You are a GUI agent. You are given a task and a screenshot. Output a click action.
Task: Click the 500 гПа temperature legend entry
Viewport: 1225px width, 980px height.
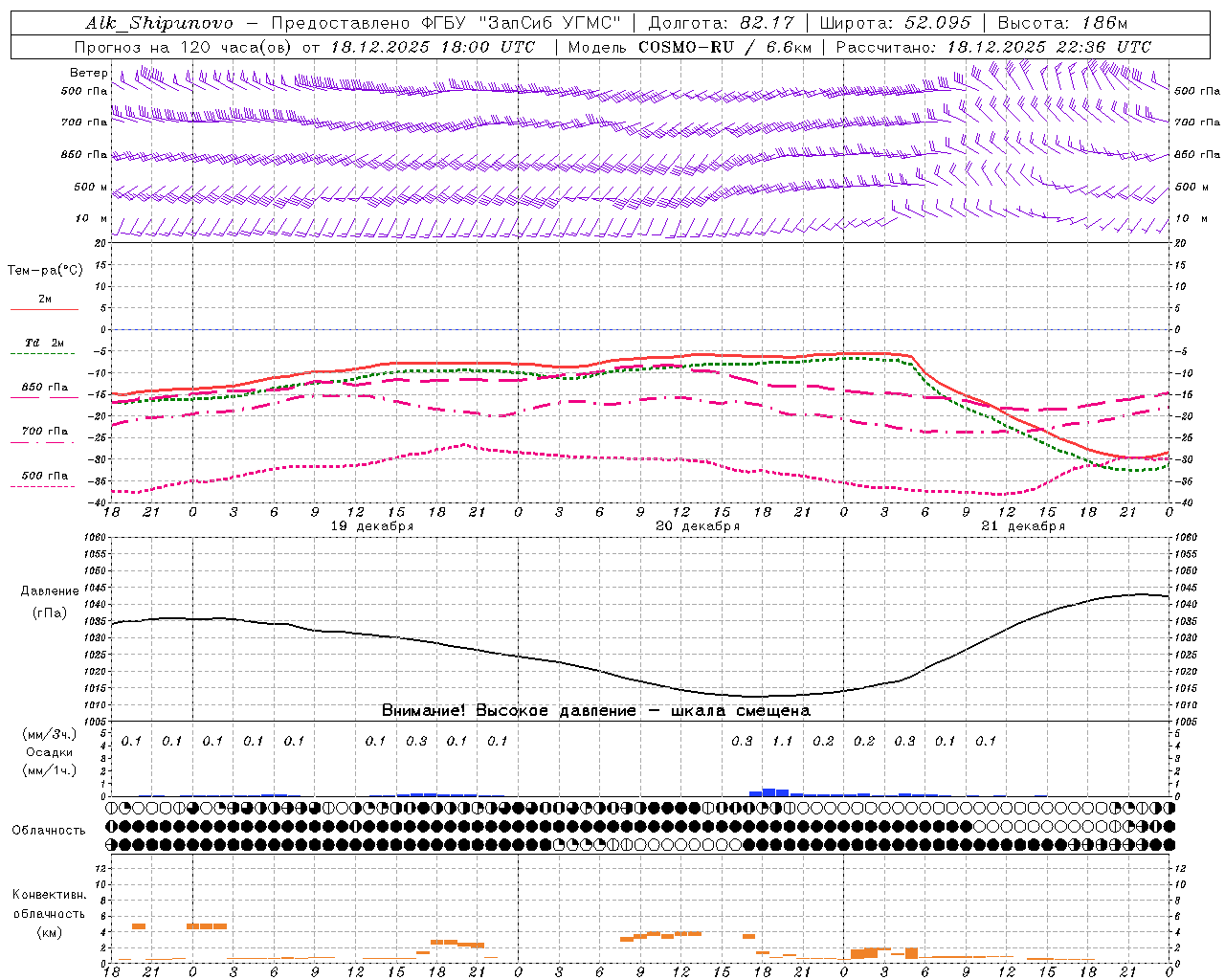[x=45, y=476]
